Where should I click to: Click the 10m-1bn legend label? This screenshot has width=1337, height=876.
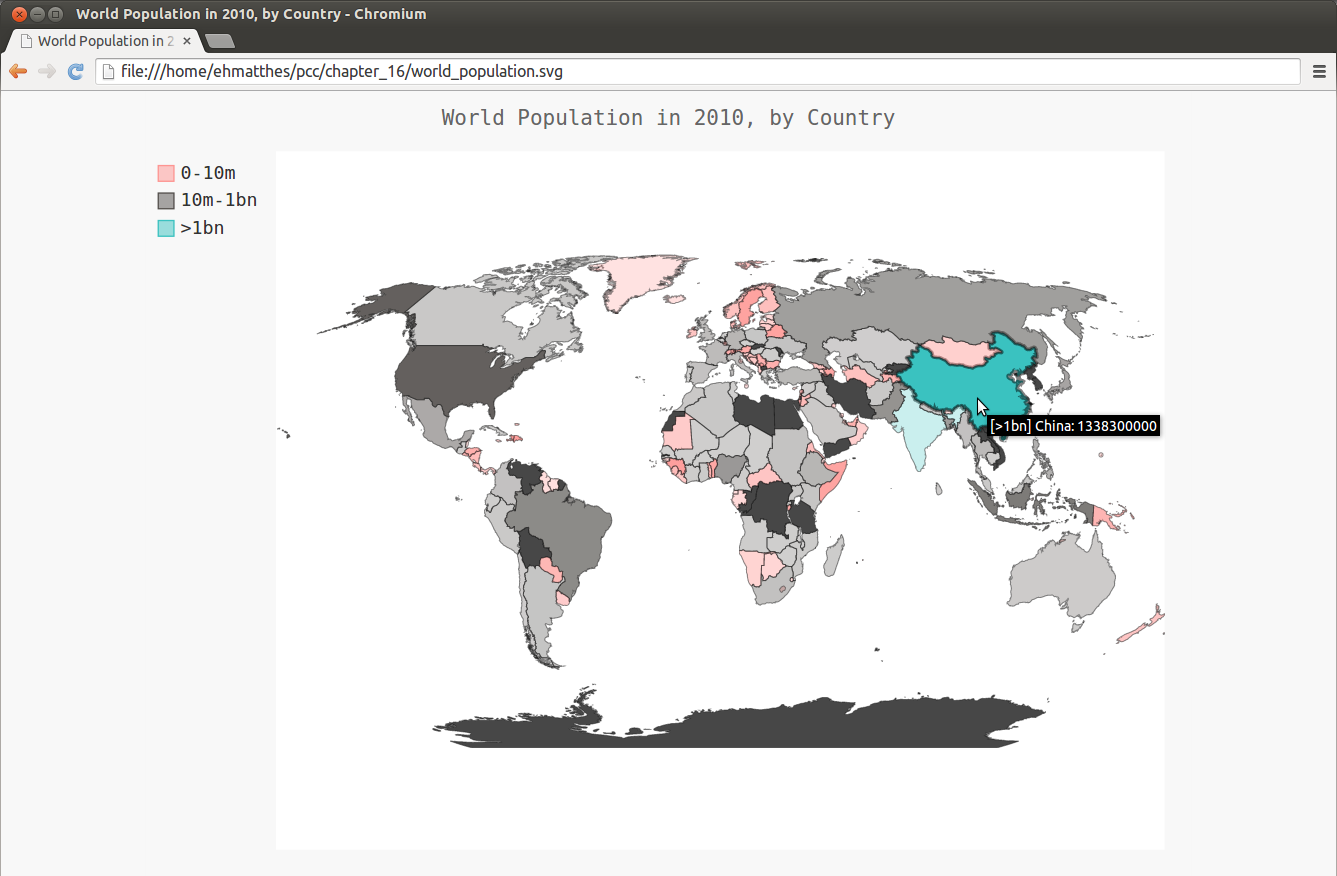[219, 201]
